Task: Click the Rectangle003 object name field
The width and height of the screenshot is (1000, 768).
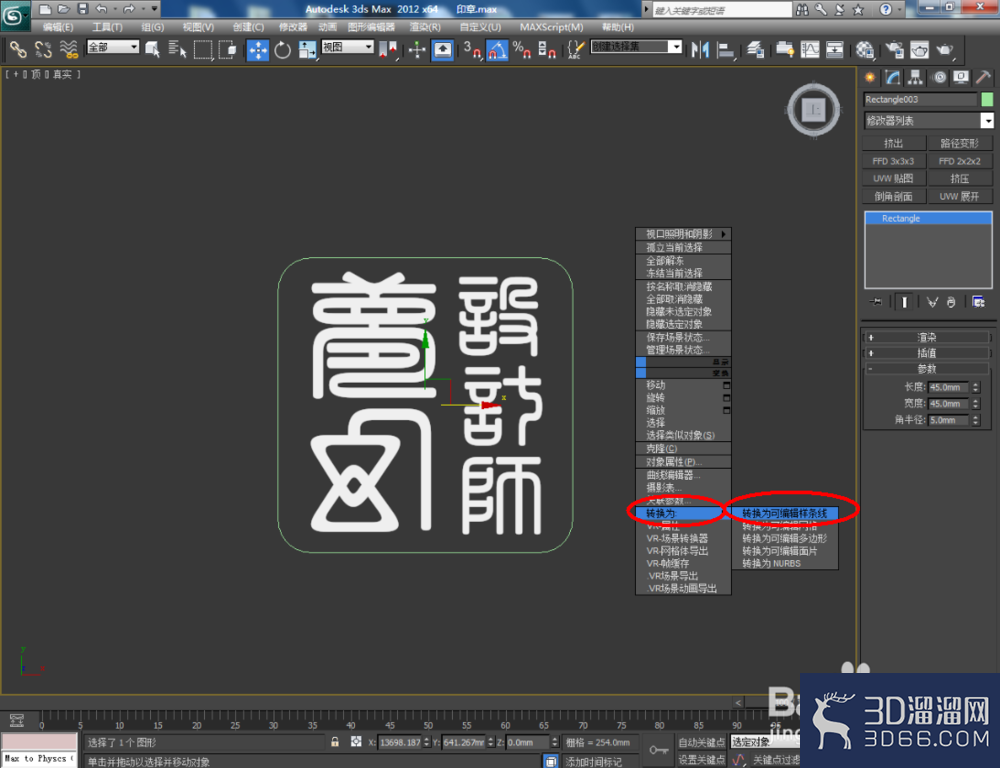Action: (x=920, y=100)
